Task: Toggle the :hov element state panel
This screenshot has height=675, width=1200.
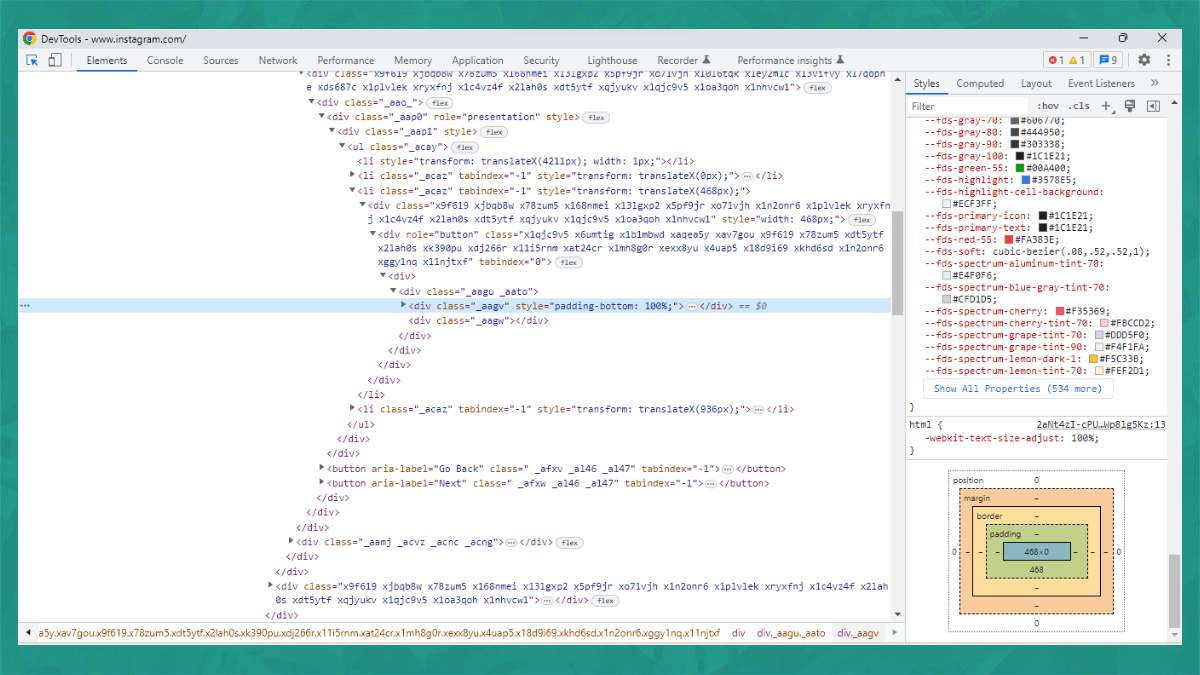Action: 1047,106
